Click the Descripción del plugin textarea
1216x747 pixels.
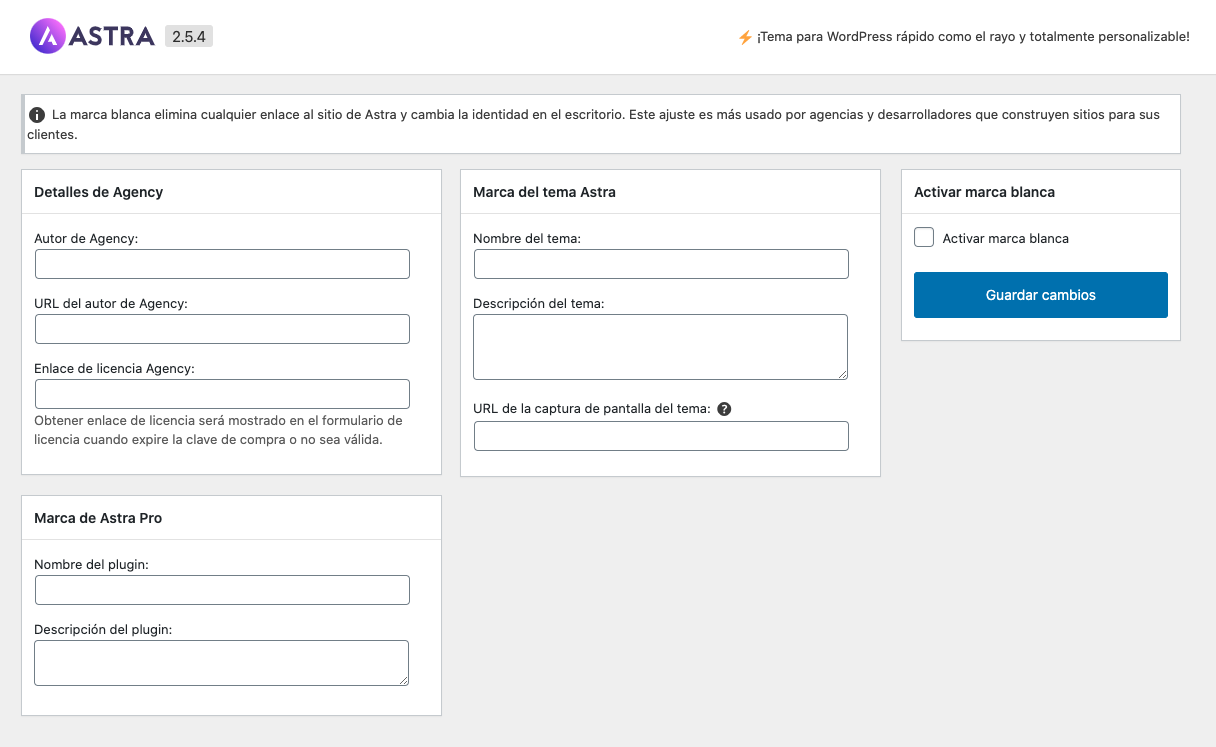221,662
